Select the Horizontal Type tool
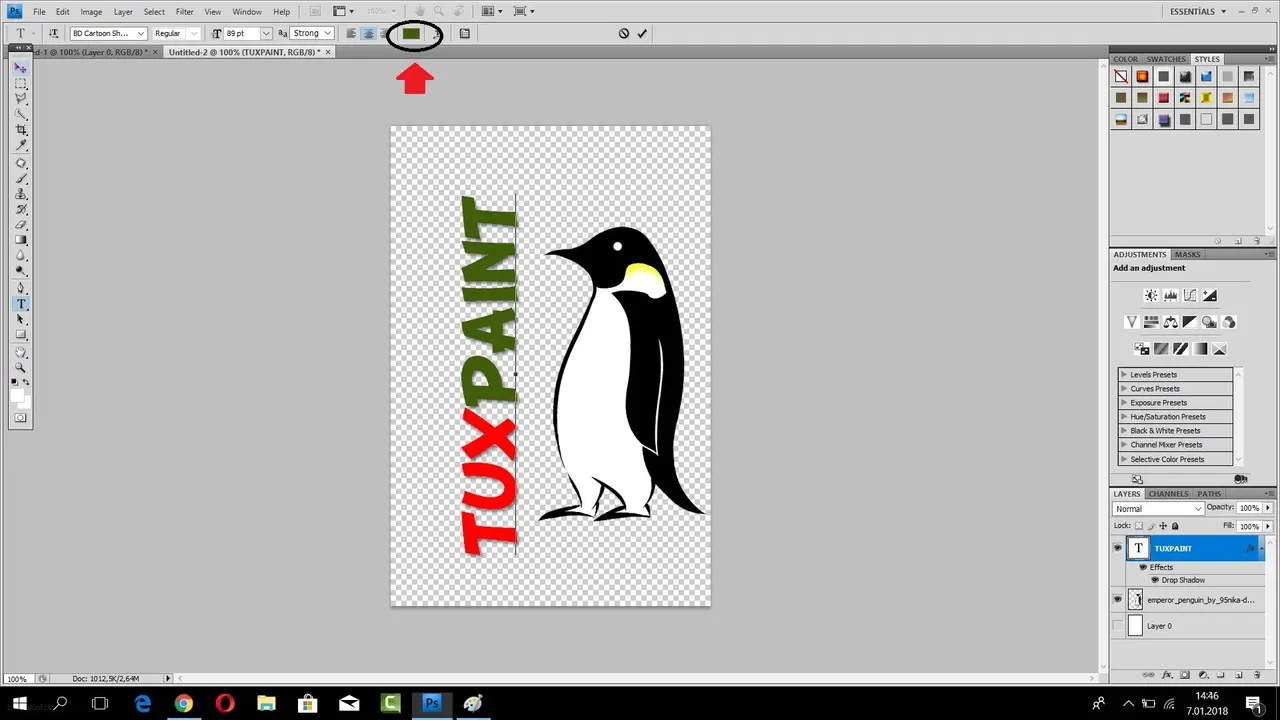 [x=20, y=304]
